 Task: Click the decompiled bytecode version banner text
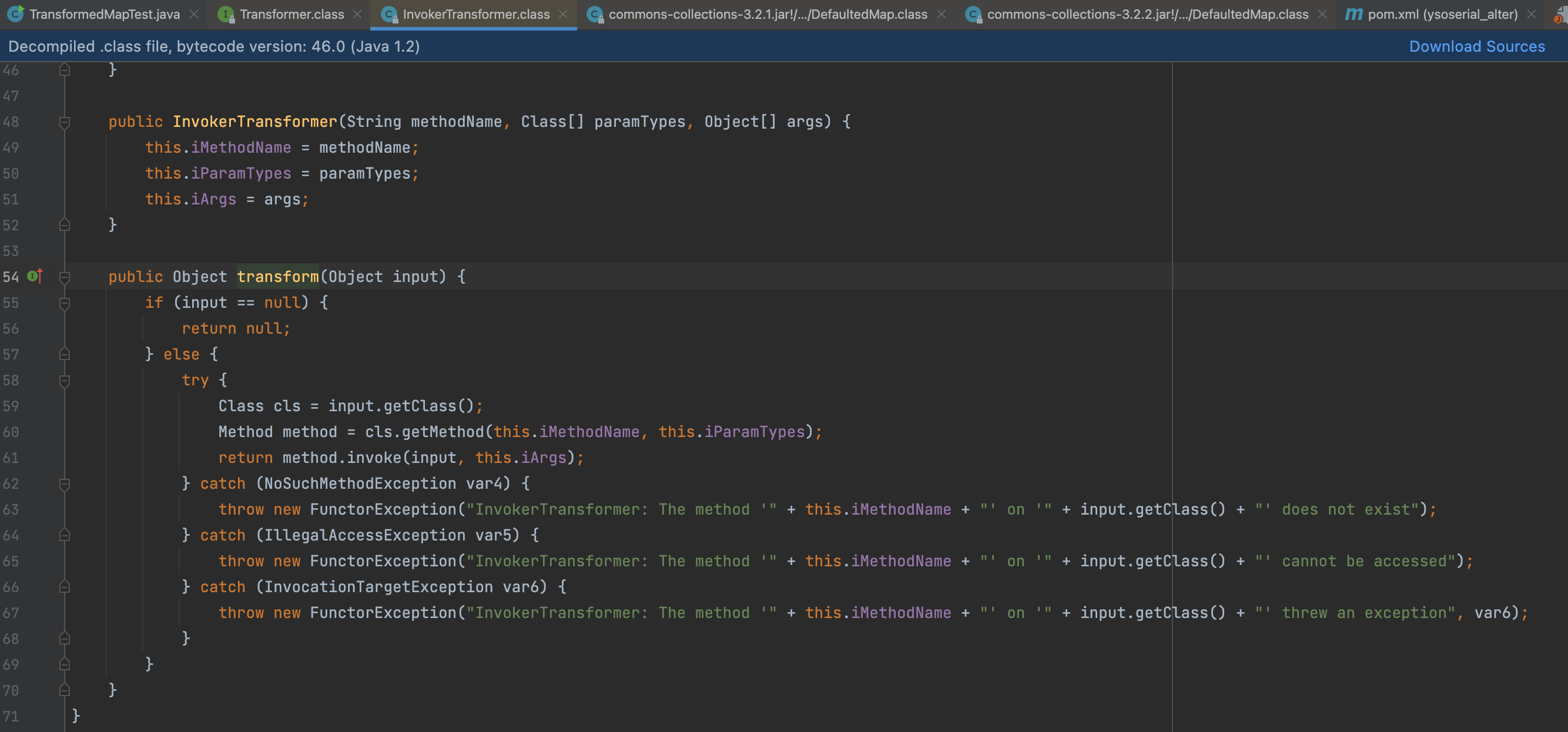click(214, 46)
